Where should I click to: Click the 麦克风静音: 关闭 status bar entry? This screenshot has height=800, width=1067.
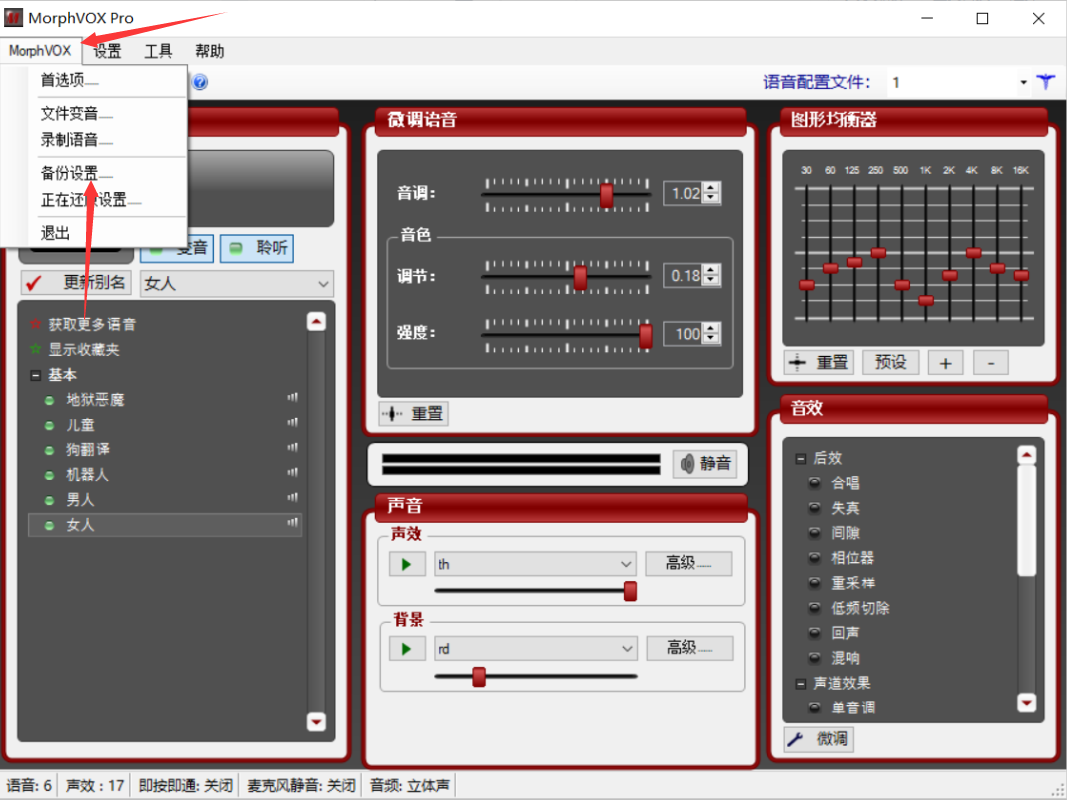301,786
